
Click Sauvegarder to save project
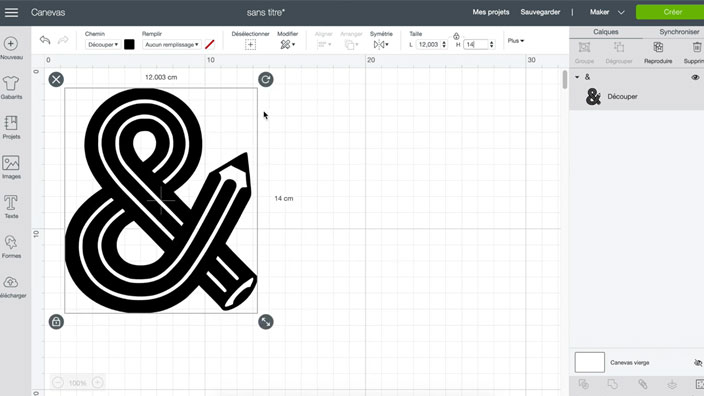coord(540,12)
